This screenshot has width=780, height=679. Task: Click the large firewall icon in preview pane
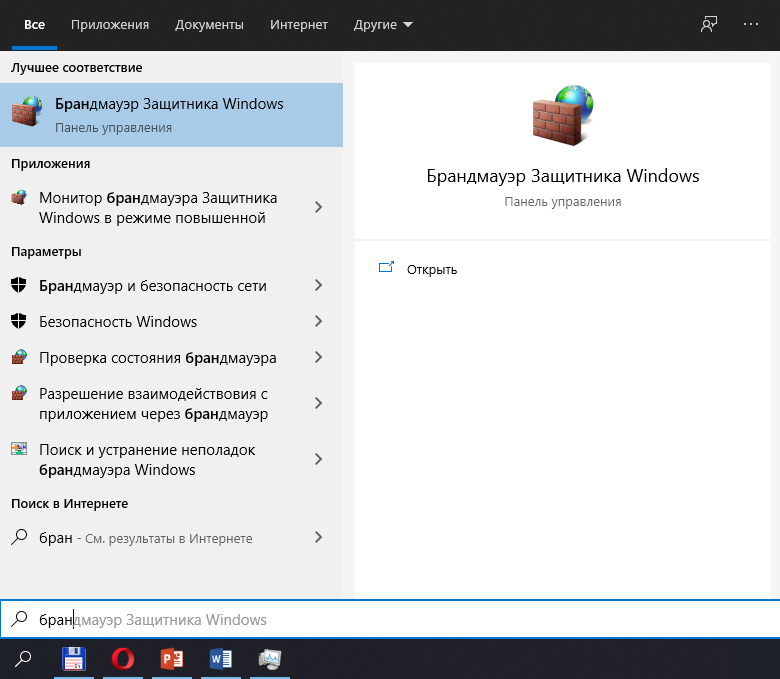coord(562,115)
